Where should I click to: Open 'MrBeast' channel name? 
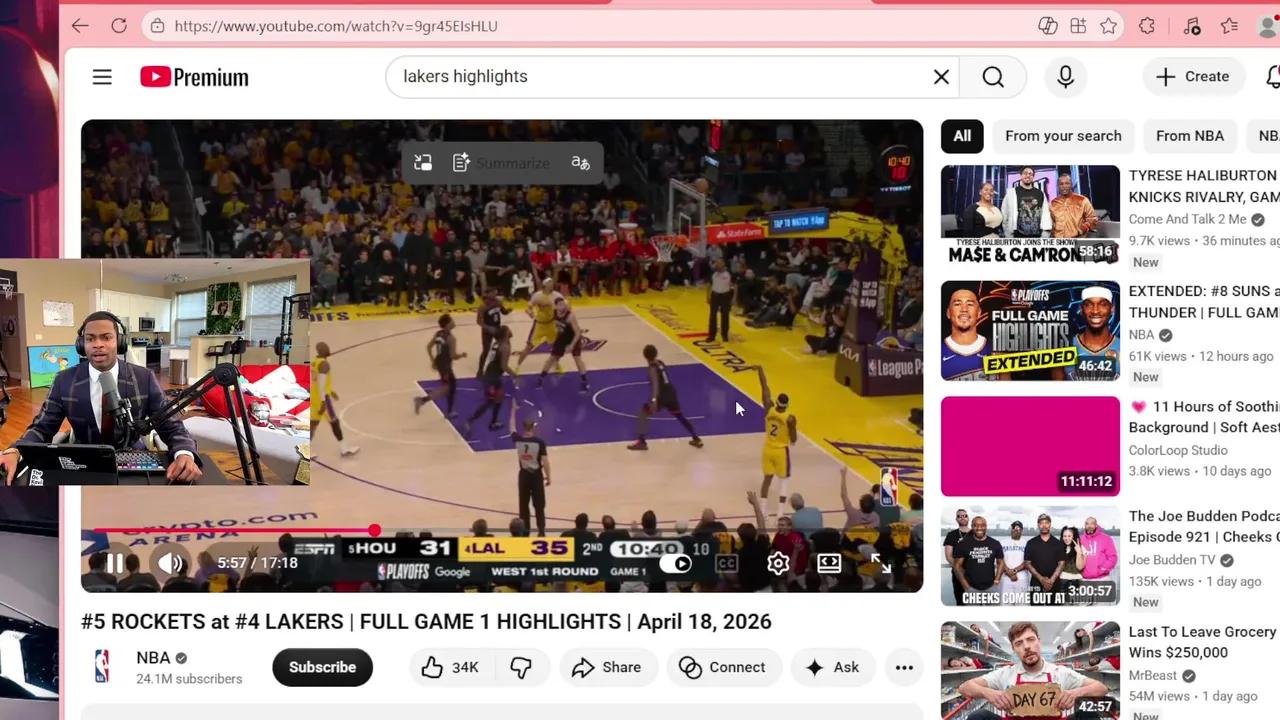1155,676
